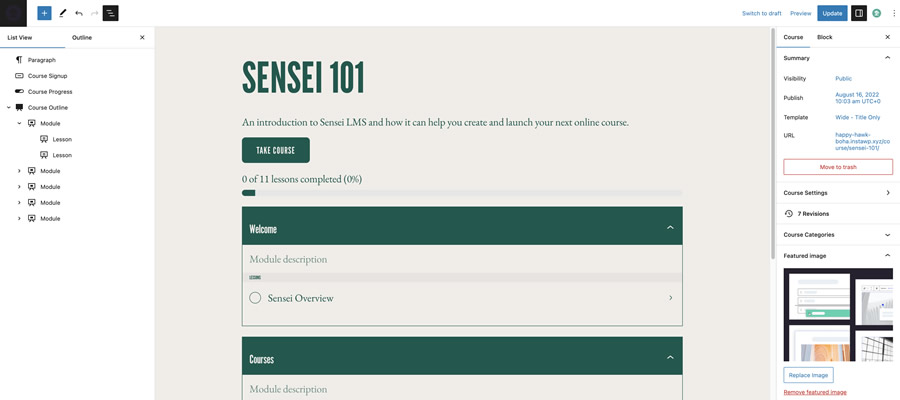Collapse the Course Outline tree item

[9, 107]
